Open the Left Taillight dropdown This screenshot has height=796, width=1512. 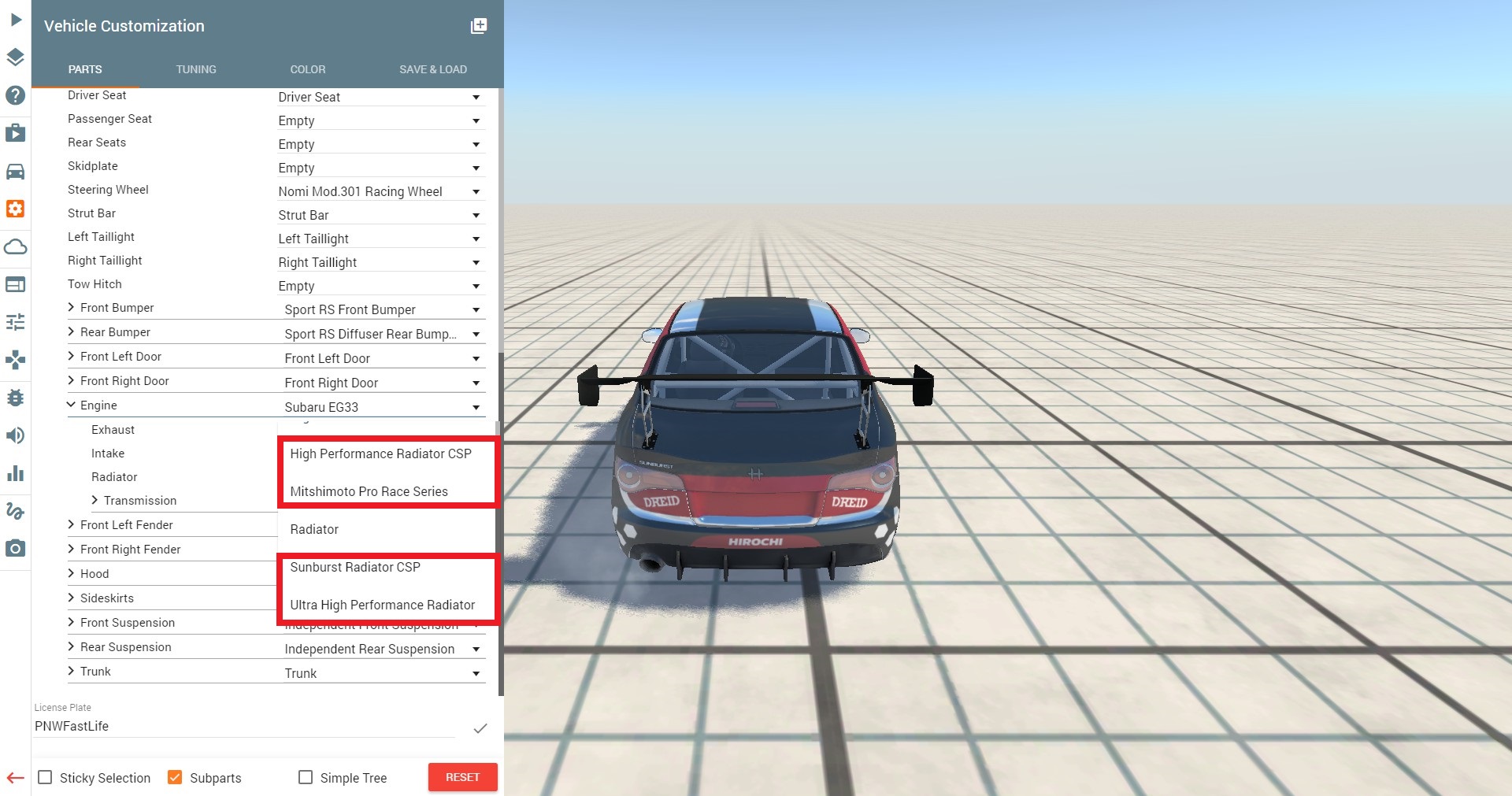(x=380, y=239)
